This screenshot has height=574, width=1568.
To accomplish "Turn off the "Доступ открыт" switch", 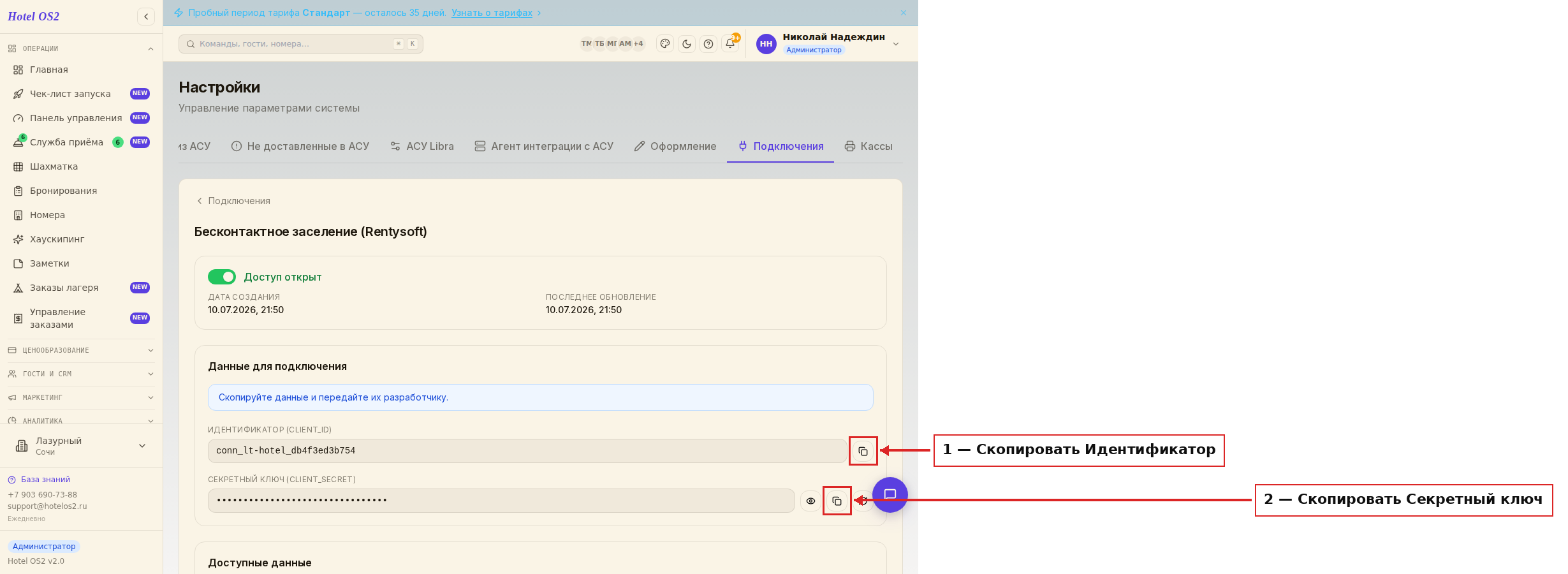I will click(222, 277).
